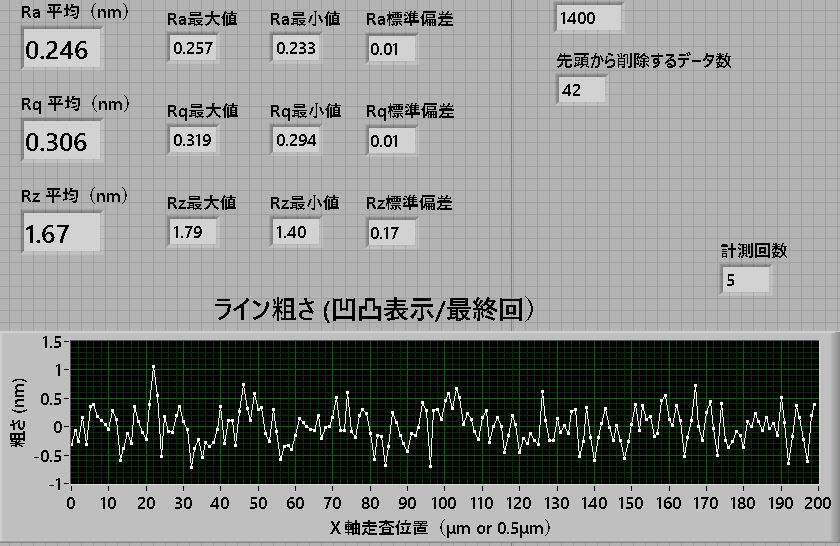Select the Rz最大値 field showing 1.79

(193, 232)
